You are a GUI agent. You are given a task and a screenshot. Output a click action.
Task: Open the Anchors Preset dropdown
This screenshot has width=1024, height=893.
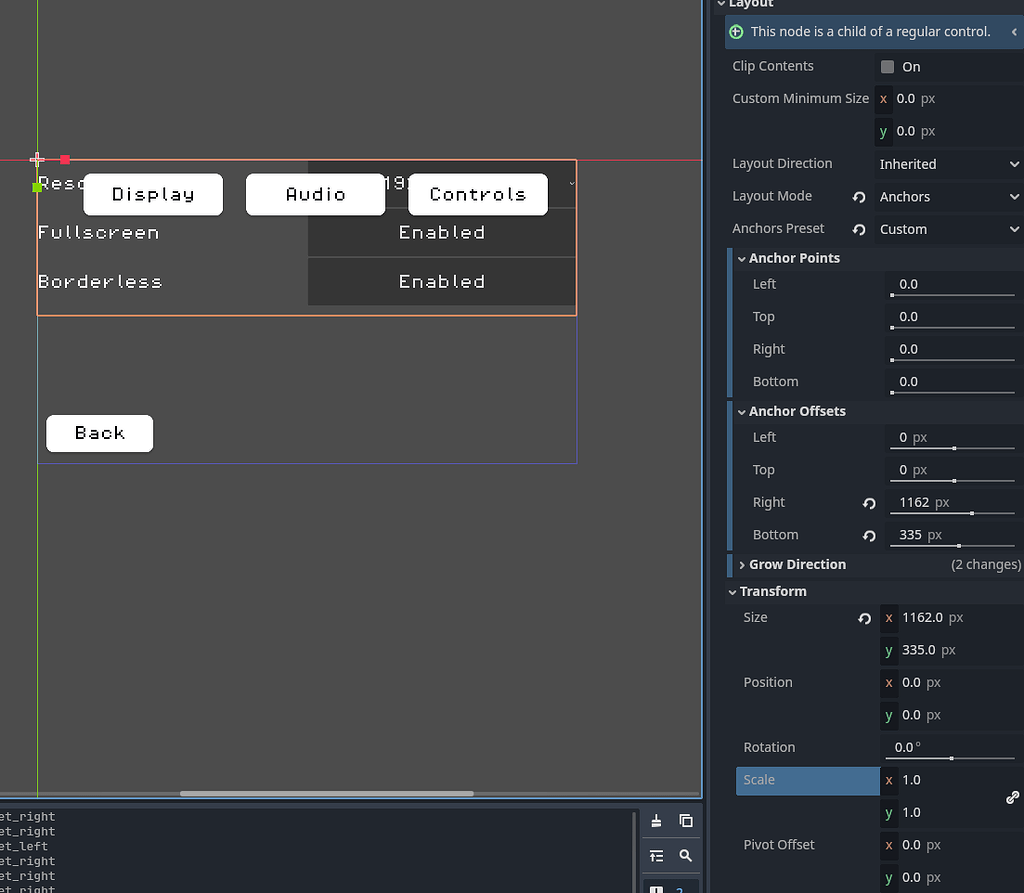[945, 229]
